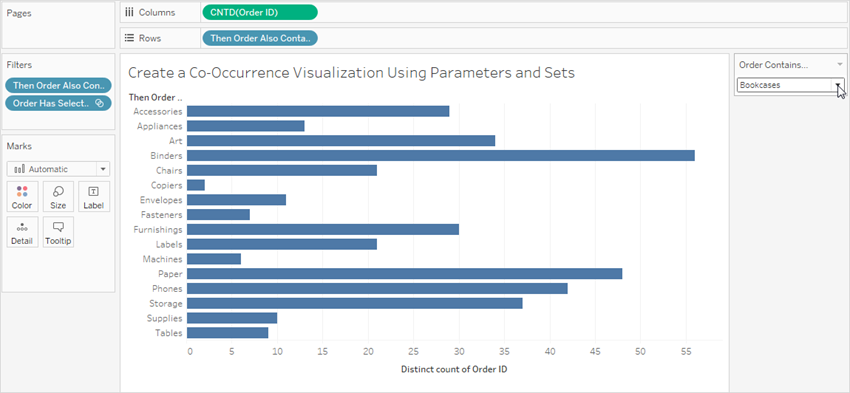The height and width of the screenshot is (393, 850).
Task: Click the Bookcases parameter value field
Action: point(784,85)
